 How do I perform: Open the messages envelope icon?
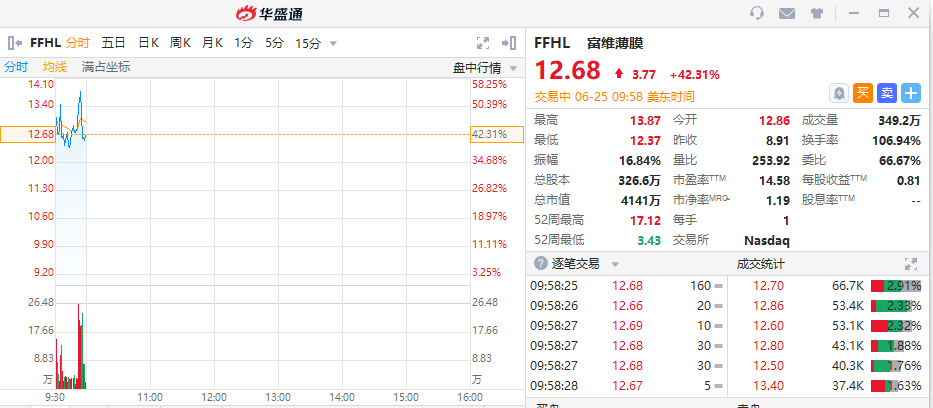pyautogui.click(x=787, y=13)
